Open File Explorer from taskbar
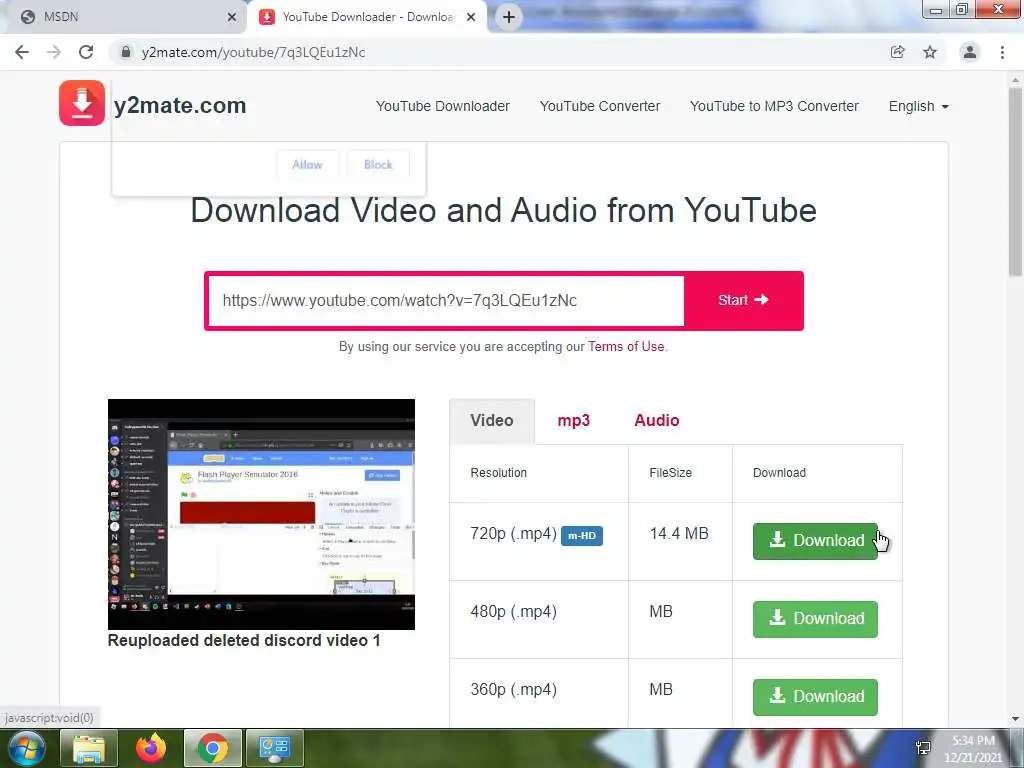The width and height of the screenshot is (1024, 768). point(89,748)
